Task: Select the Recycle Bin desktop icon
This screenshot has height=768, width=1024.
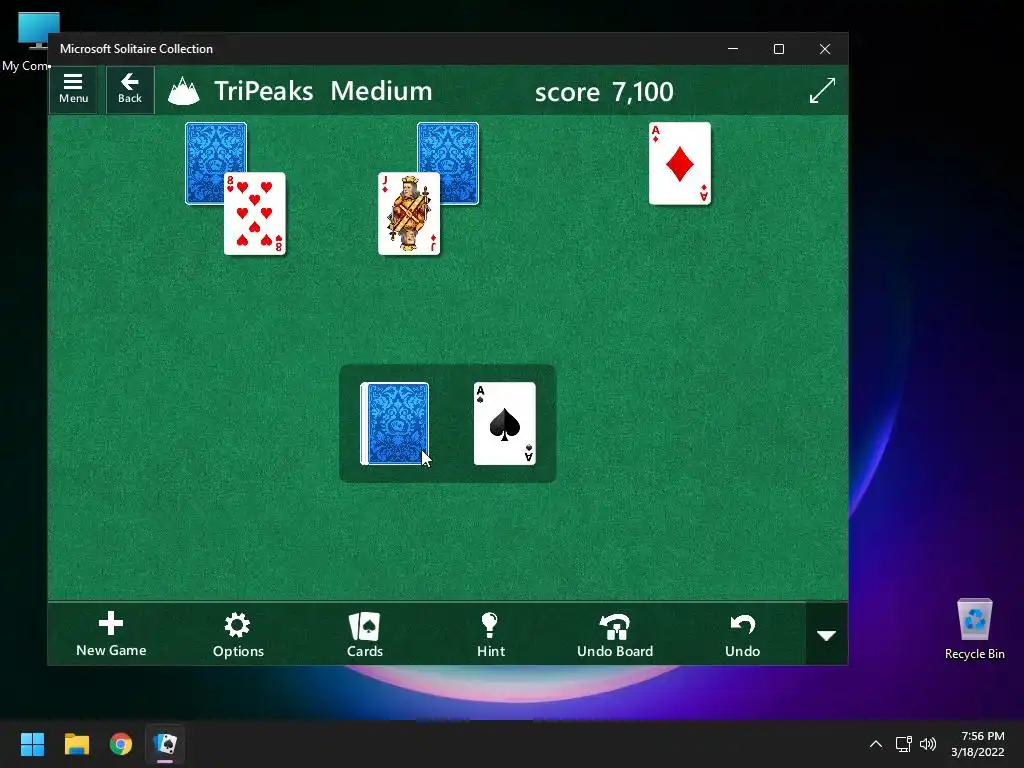Action: (x=974, y=629)
